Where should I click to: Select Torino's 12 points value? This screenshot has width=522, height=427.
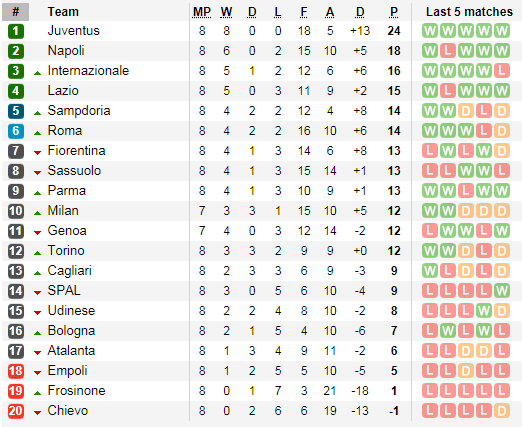point(394,251)
